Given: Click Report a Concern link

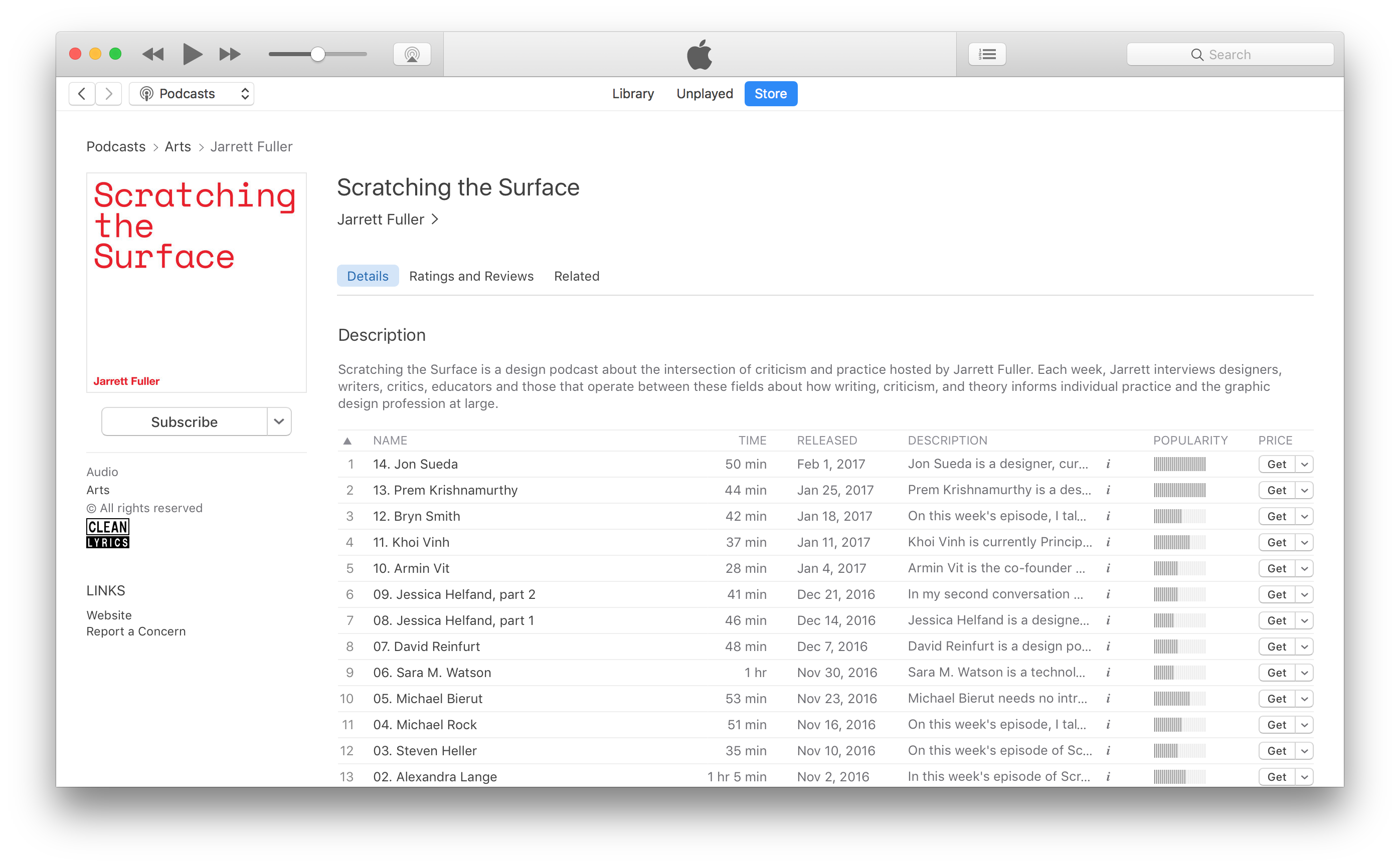Looking at the screenshot, I should 136,631.
